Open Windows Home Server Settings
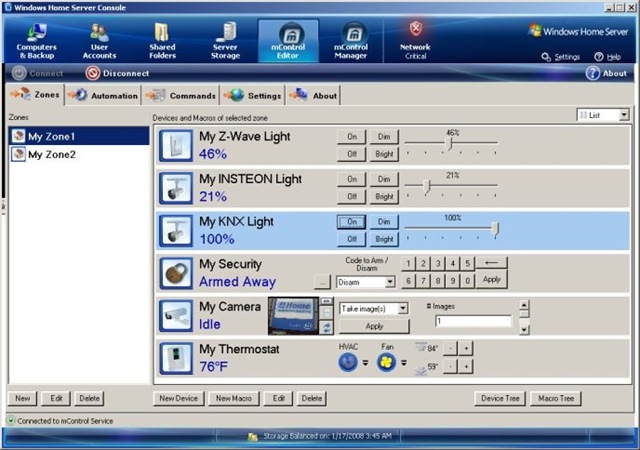The height and width of the screenshot is (450, 640). pyautogui.click(x=561, y=57)
